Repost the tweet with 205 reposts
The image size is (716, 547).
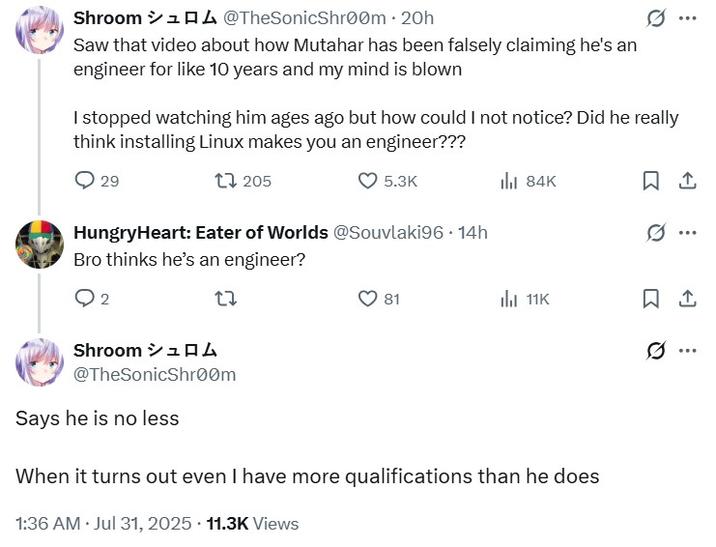(227, 181)
